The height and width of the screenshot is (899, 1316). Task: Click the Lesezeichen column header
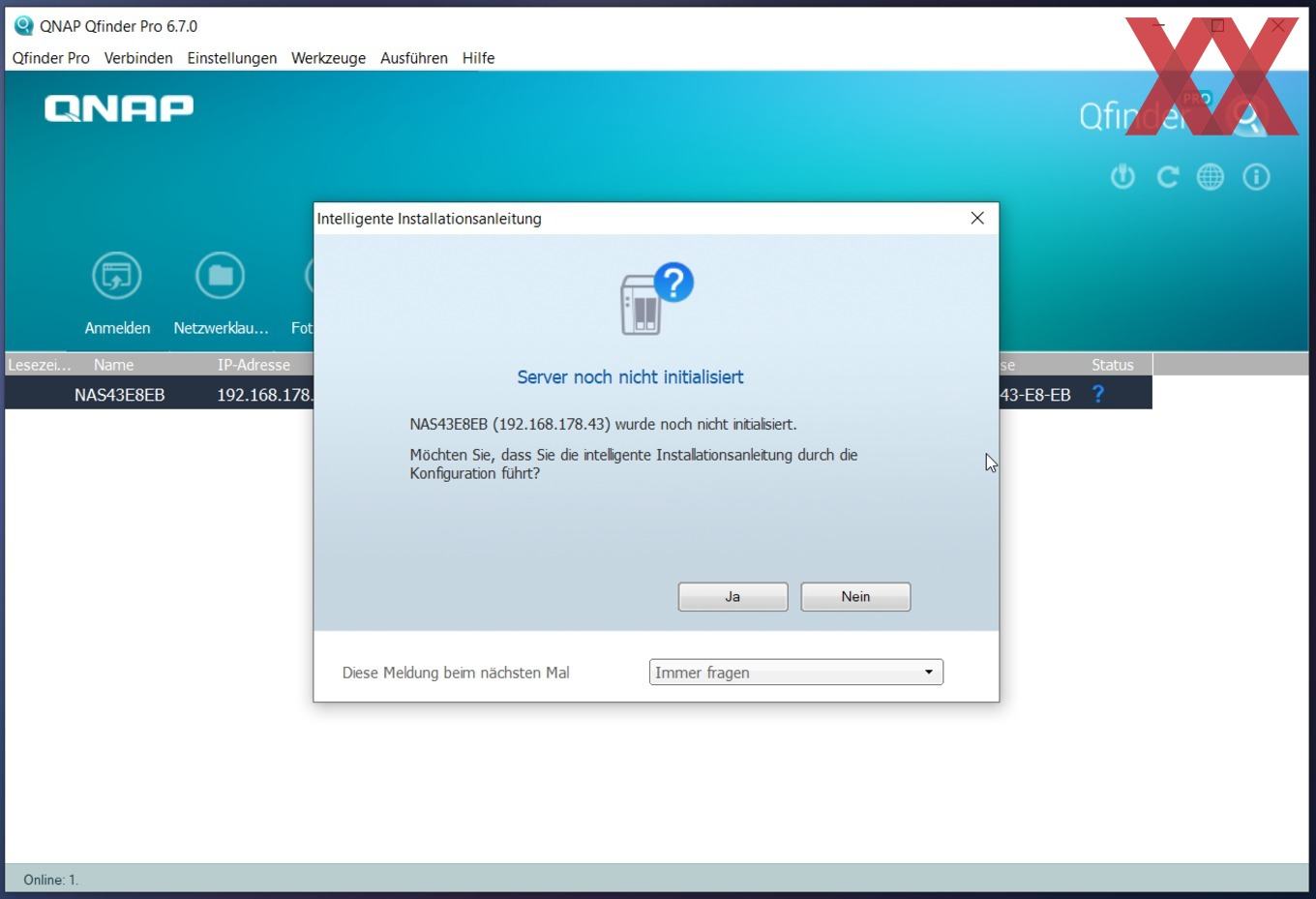40,365
